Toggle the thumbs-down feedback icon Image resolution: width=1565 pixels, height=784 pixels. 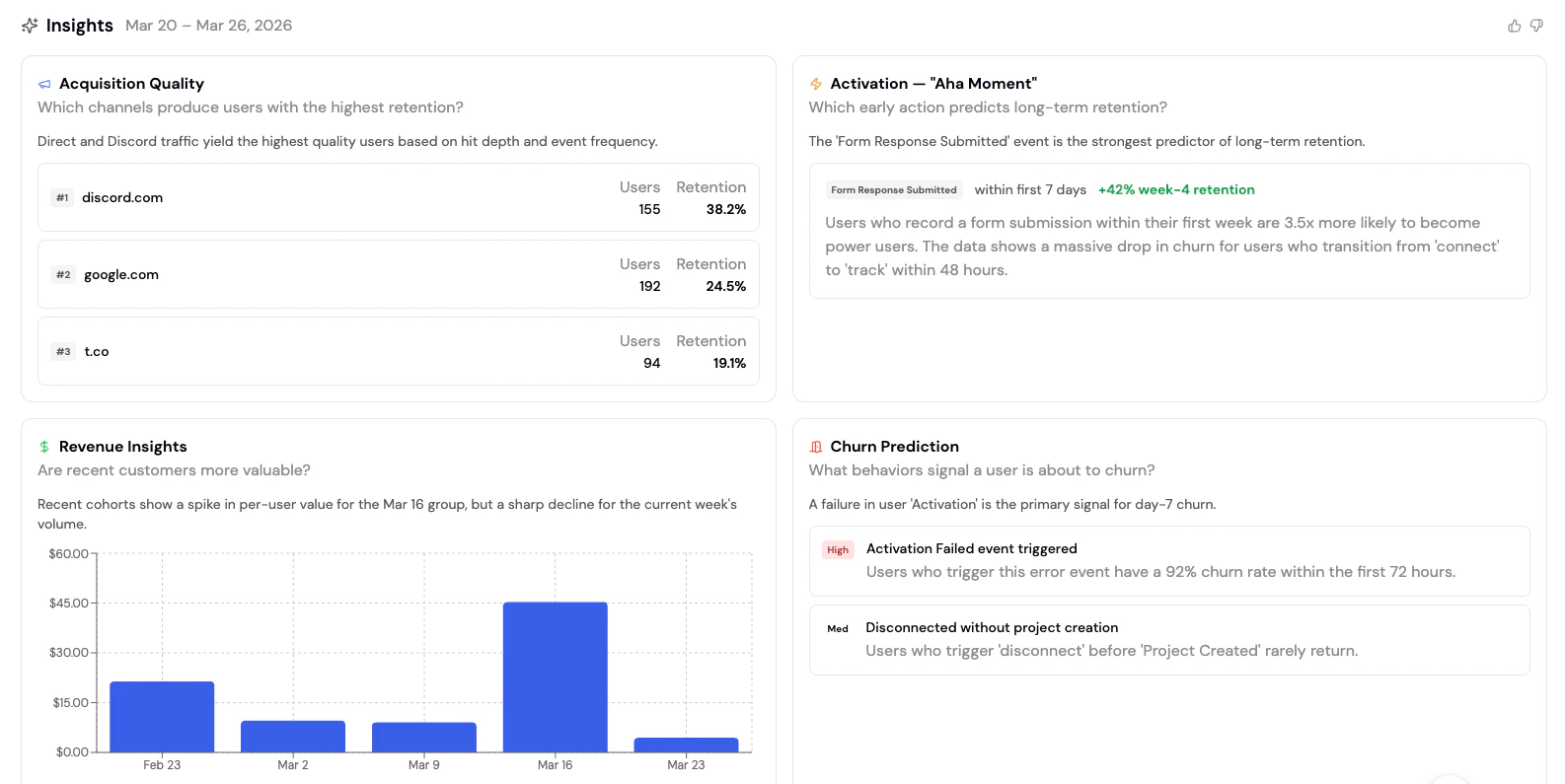click(1536, 26)
